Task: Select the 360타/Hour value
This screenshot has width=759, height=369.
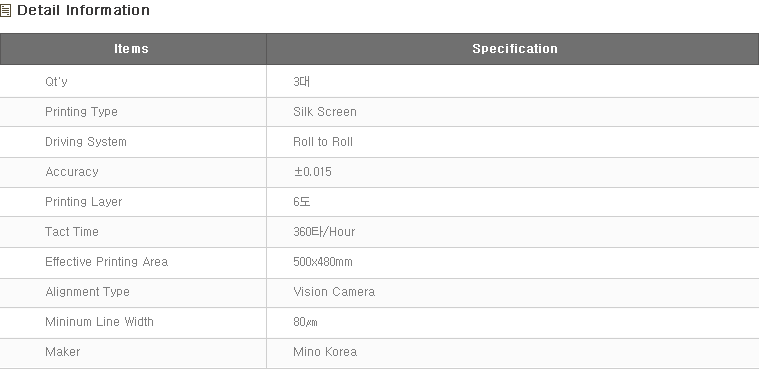Action: [x=324, y=232]
